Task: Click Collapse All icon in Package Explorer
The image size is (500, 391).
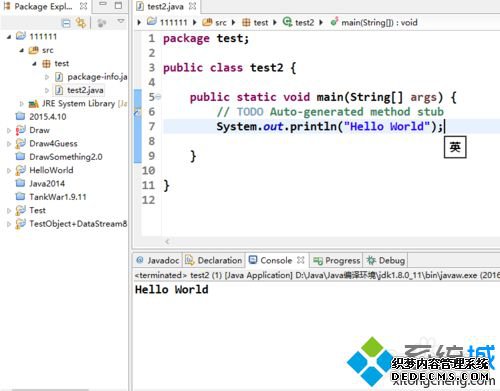Action: click(66, 23)
